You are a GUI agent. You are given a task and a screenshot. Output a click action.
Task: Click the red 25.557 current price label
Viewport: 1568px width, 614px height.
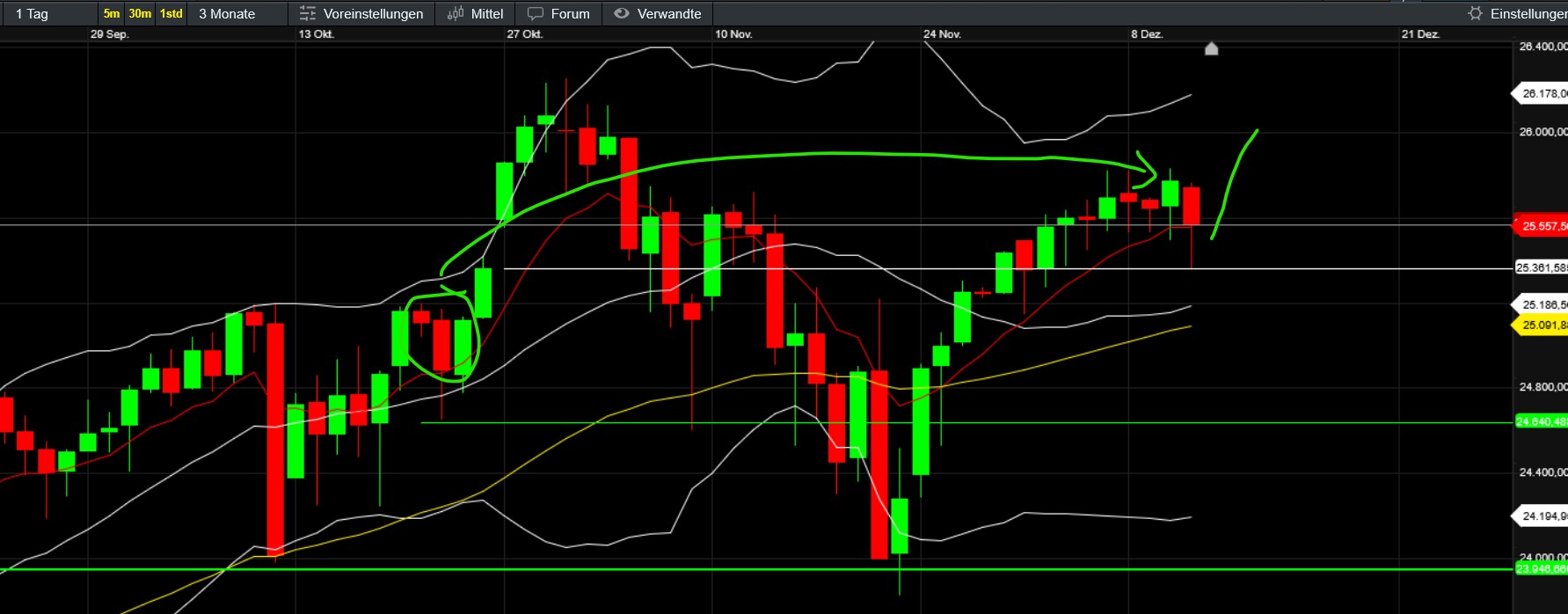click(x=1542, y=226)
